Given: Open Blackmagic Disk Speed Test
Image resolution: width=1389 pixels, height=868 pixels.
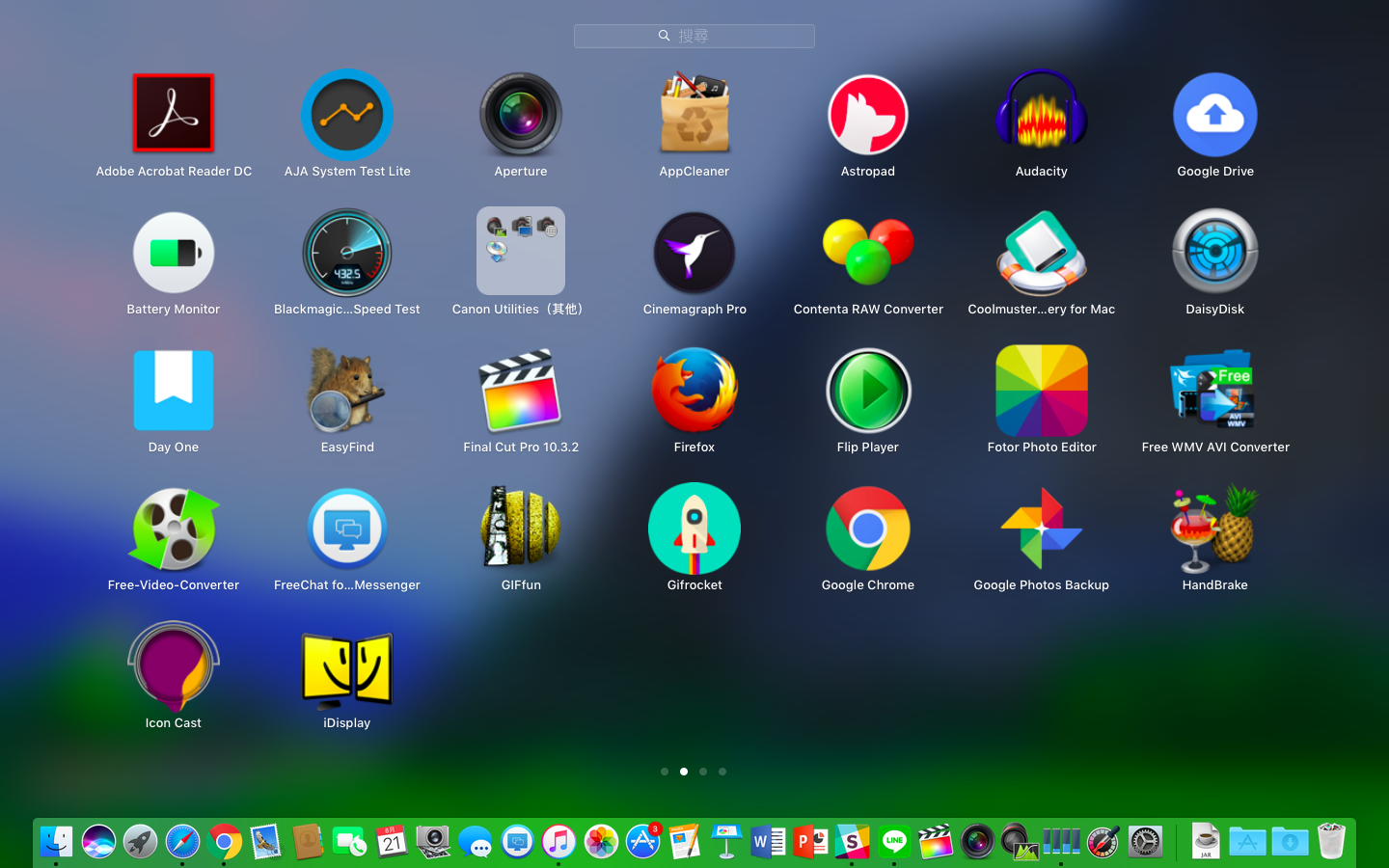Looking at the screenshot, I should coord(347,253).
